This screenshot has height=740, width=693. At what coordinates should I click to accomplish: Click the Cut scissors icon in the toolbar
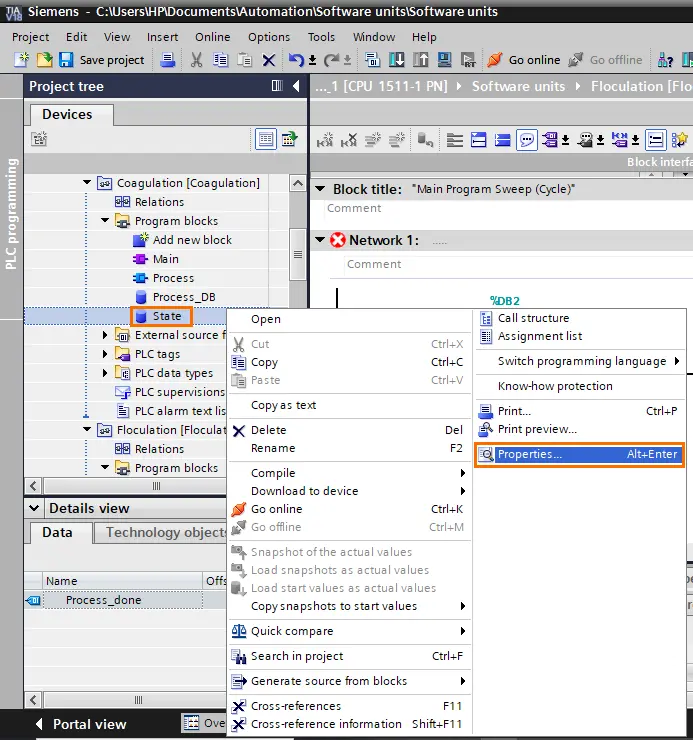[x=196, y=60]
